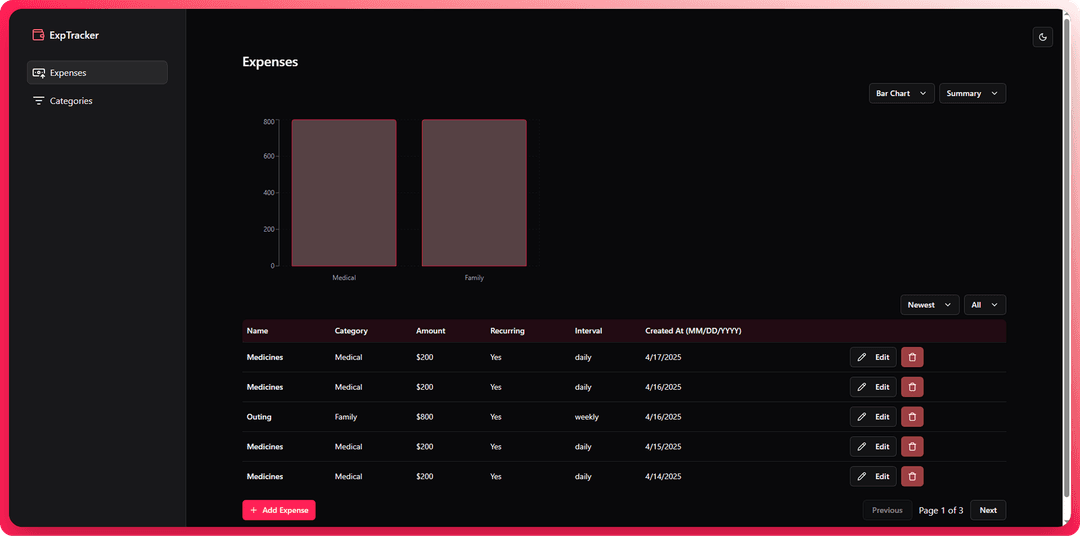Click the Add Expense button

click(279, 510)
